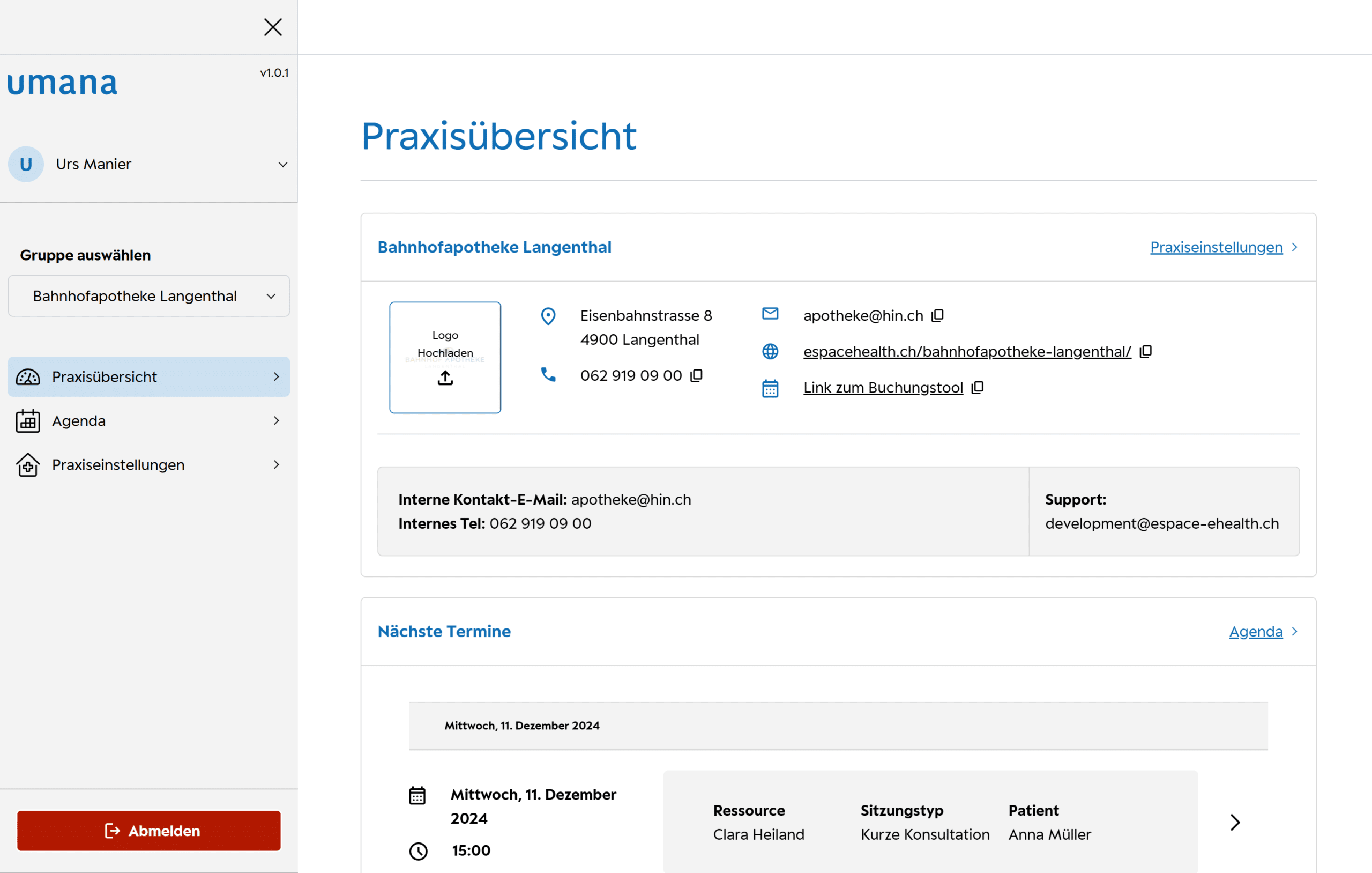Click the Urs Manier avatar circle
The height and width of the screenshot is (873, 1372).
26,164
